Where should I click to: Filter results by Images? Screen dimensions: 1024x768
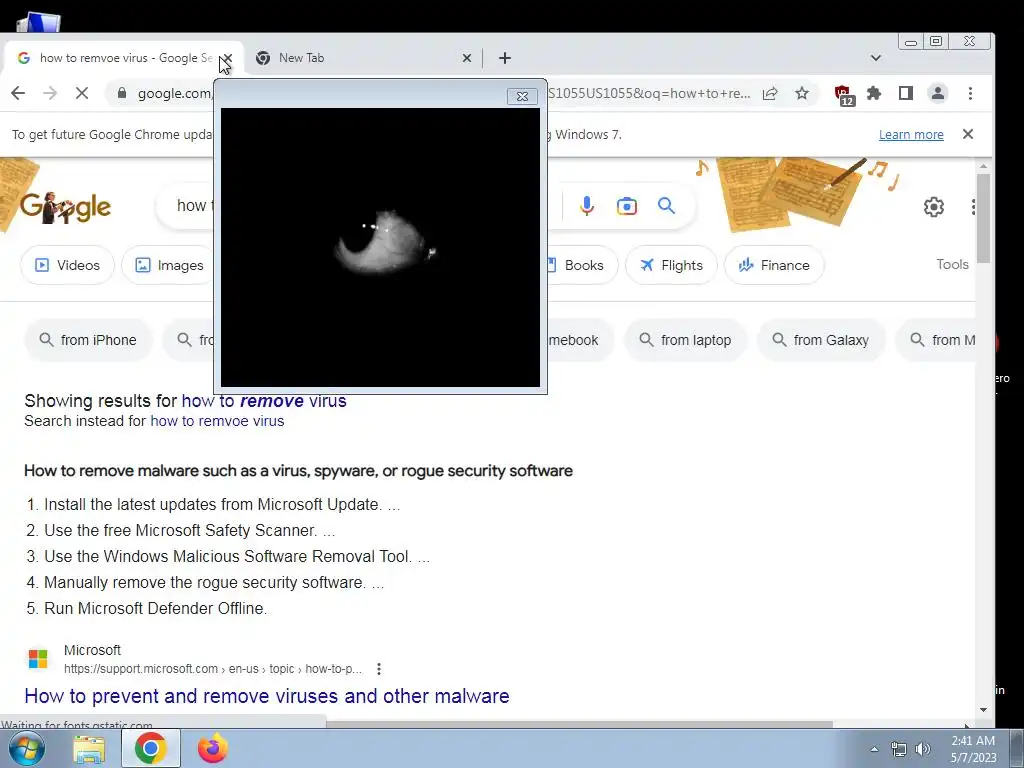point(169,265)
